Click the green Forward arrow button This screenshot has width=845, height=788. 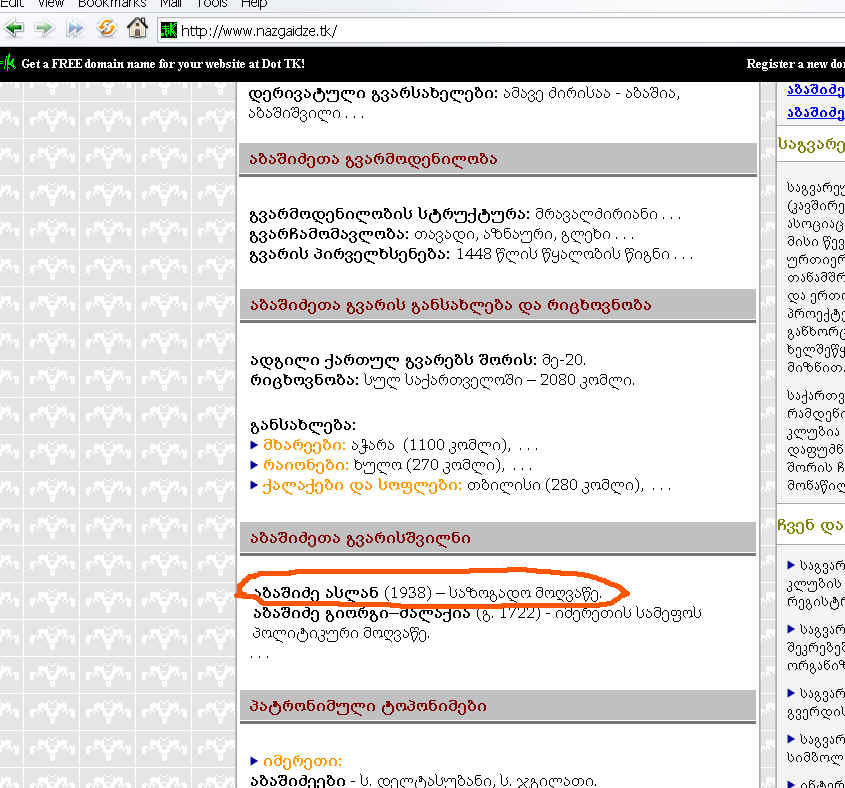[45, 29]
